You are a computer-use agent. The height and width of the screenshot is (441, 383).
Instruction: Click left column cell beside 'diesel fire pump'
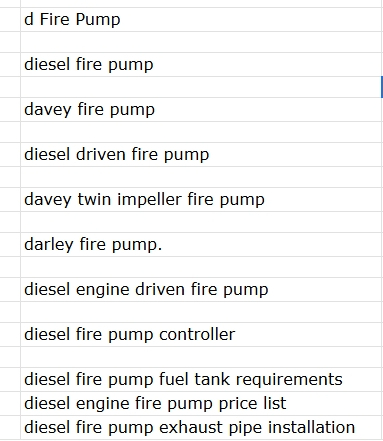(x=10, y=65)
